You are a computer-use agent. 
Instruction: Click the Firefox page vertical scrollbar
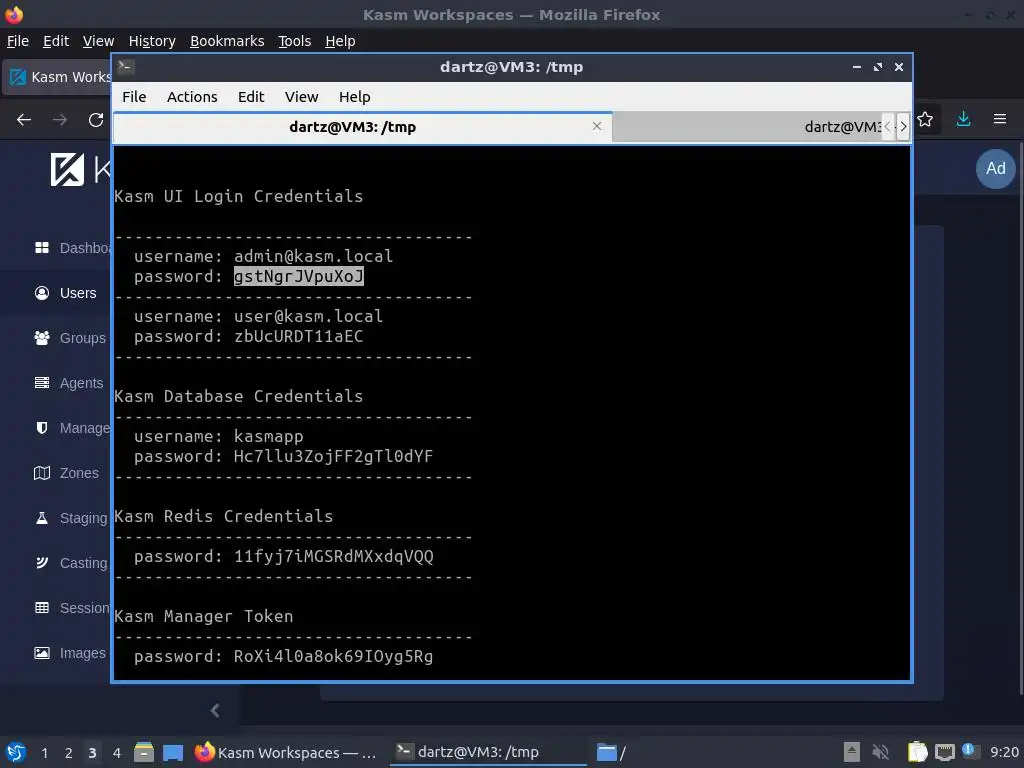pos(1019,418)
